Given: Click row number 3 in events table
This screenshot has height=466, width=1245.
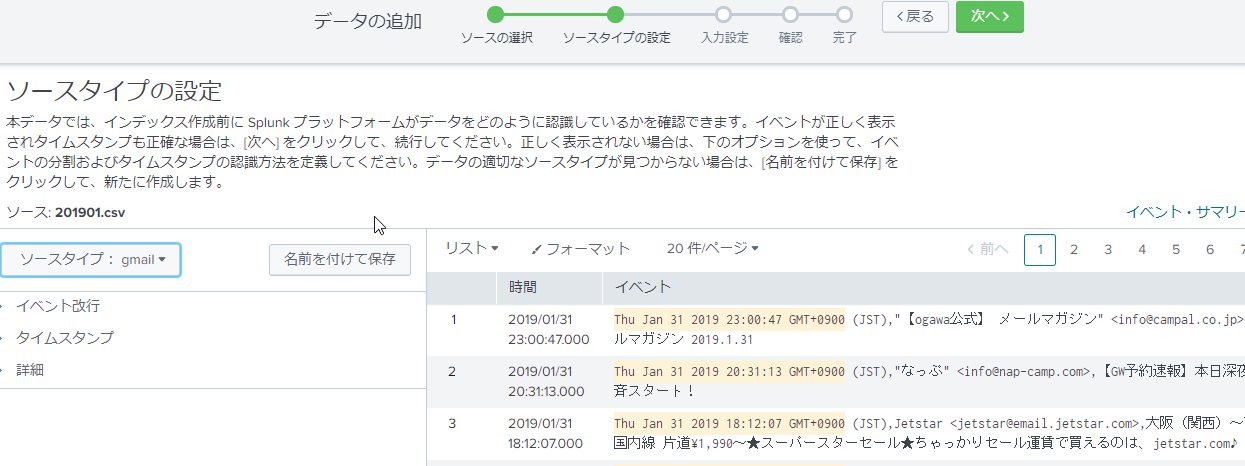Looking at the screenshot, I should (x=452, y=423).
